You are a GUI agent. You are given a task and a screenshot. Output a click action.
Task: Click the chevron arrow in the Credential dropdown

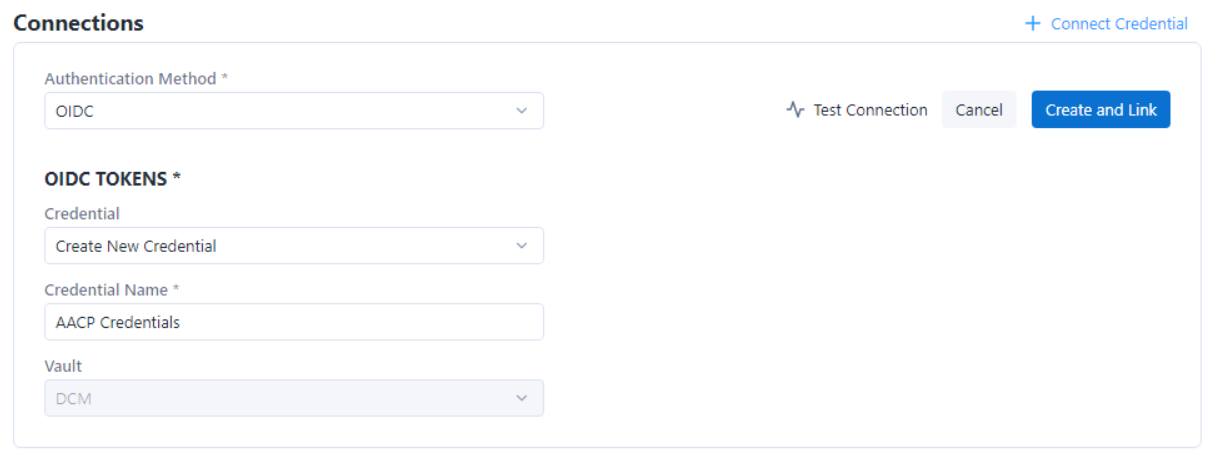[521, 246]
